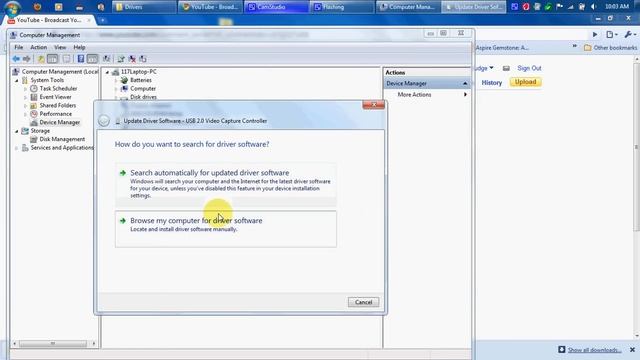Click the Forward arrow in Computer Management toolbar
640x360 pixels.
[27, 59]
